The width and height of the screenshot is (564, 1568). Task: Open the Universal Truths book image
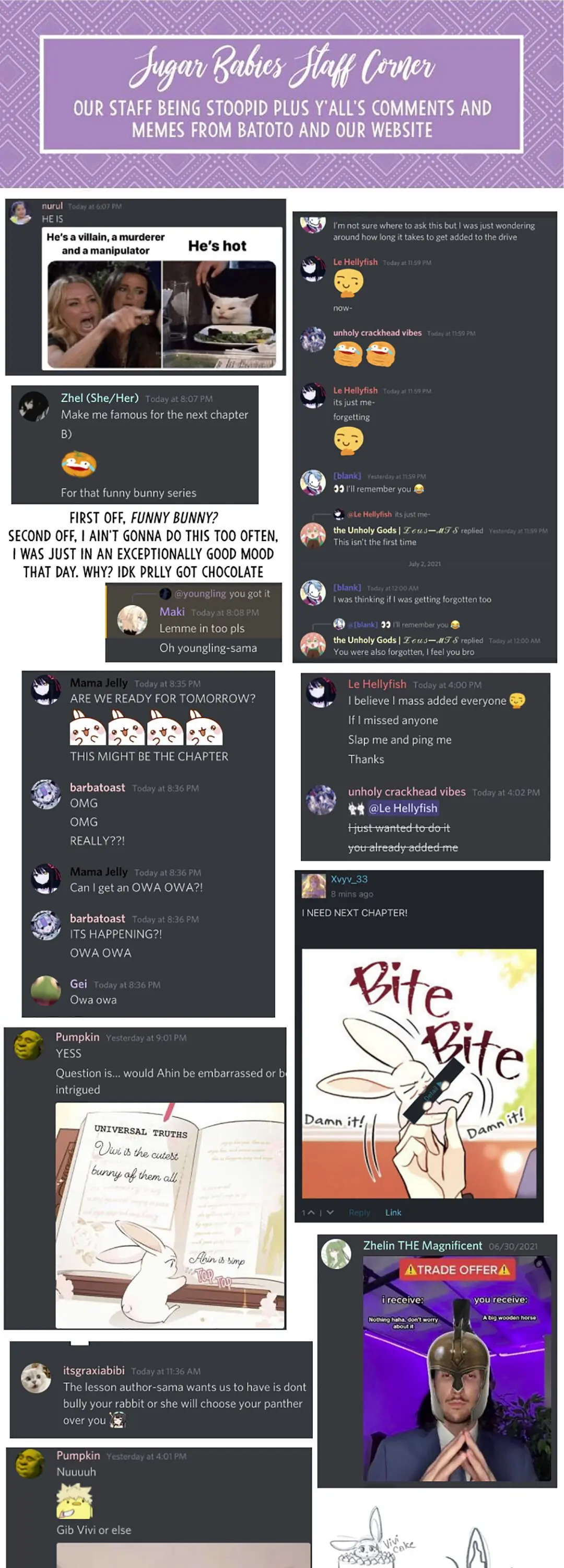coord(170,1215)
